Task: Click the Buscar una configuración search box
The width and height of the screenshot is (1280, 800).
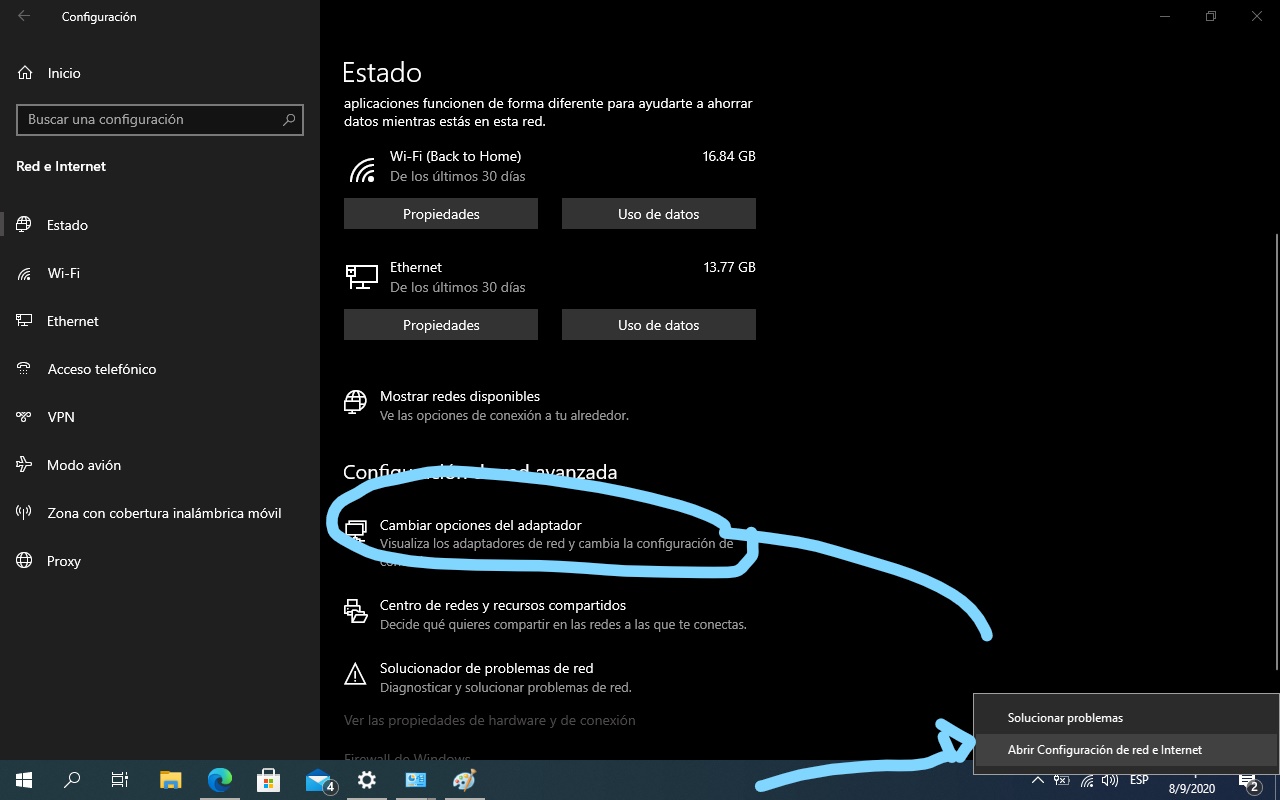Action: [160, 119]
